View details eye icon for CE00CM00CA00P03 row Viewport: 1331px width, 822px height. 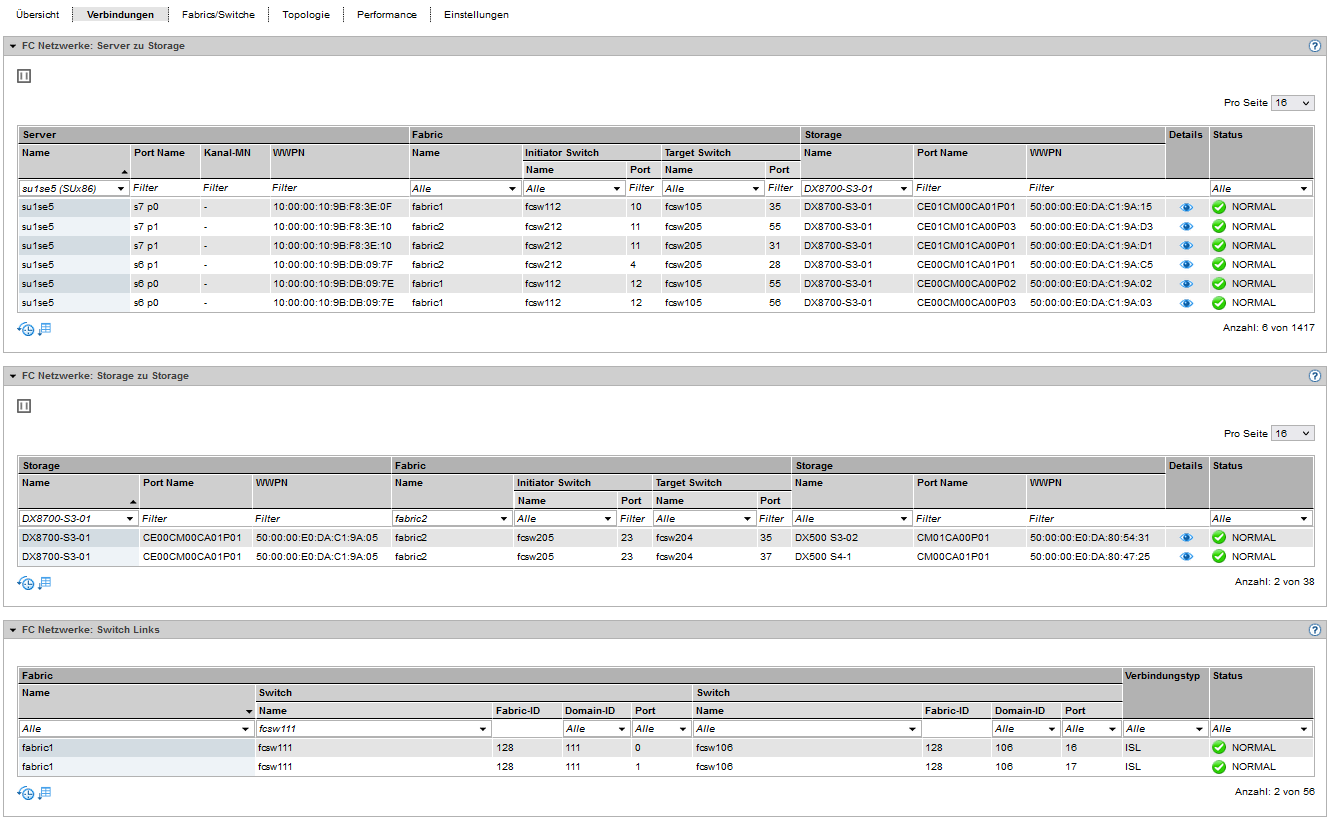click(x=1186, y=303)
